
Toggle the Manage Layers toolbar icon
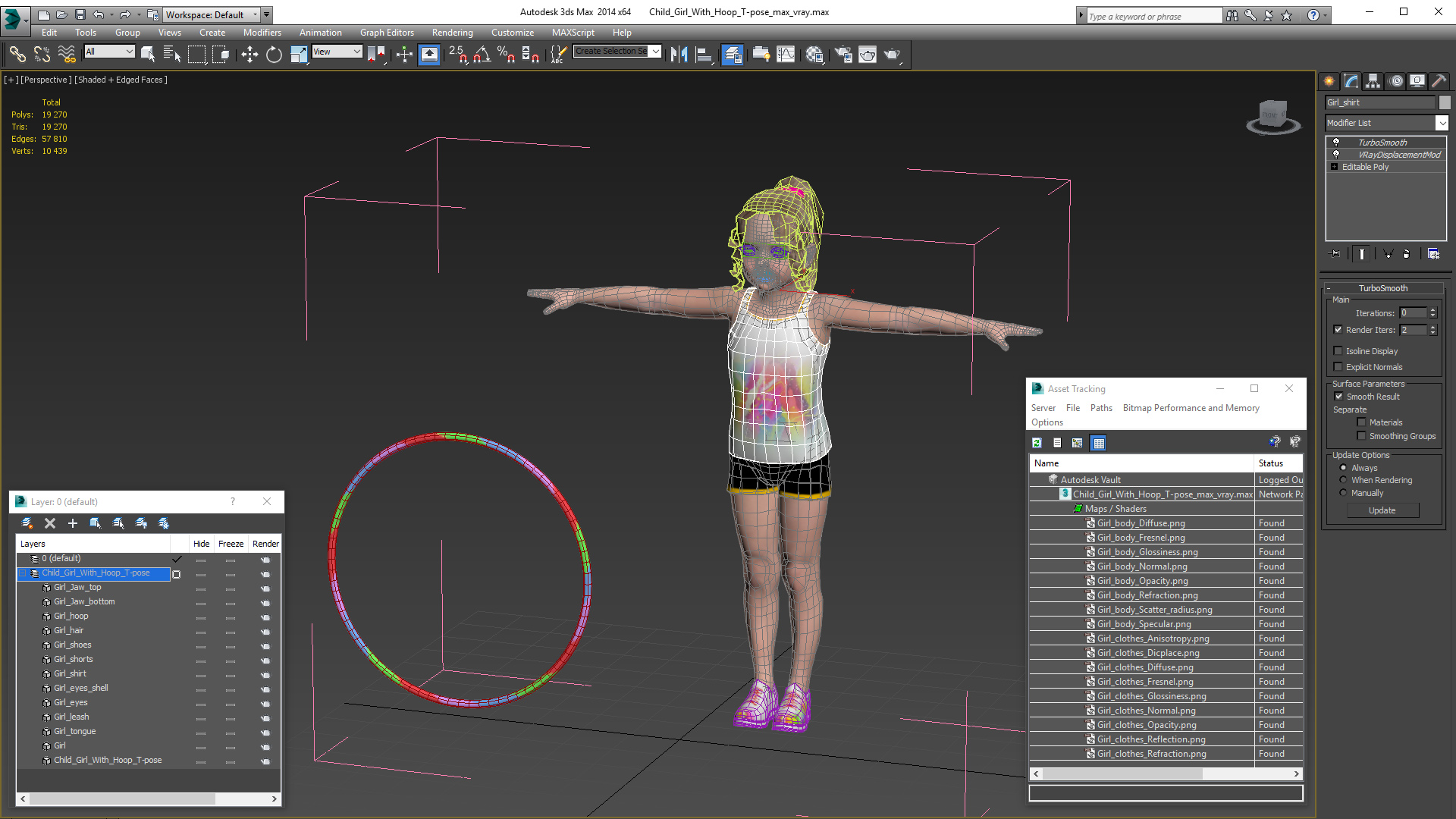(x=732, y=54)
